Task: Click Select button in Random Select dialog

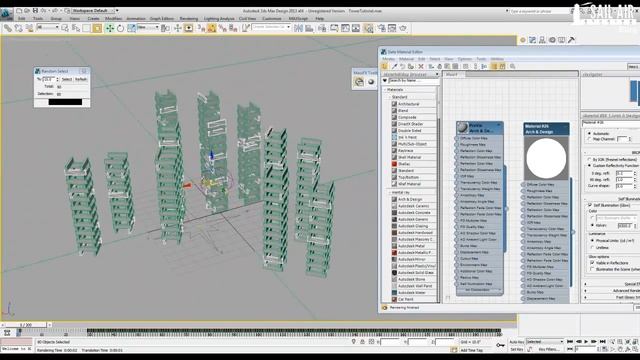Action: (67, 79)
